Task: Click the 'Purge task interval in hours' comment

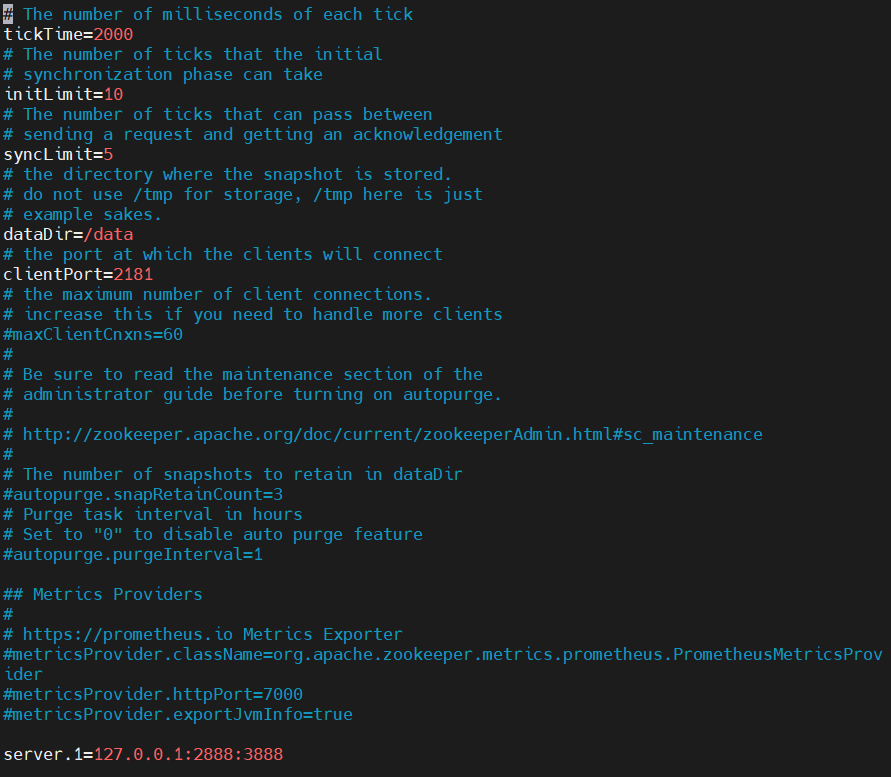Action: click(153, 514)
